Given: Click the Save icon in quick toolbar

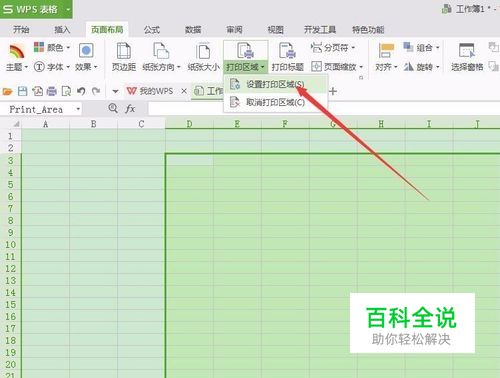Looking at the screenshot, I should pos(22,91).
